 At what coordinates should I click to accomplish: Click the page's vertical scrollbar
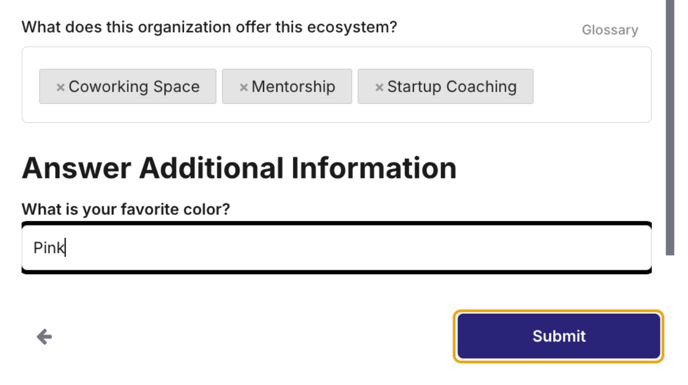click(670, 127)
